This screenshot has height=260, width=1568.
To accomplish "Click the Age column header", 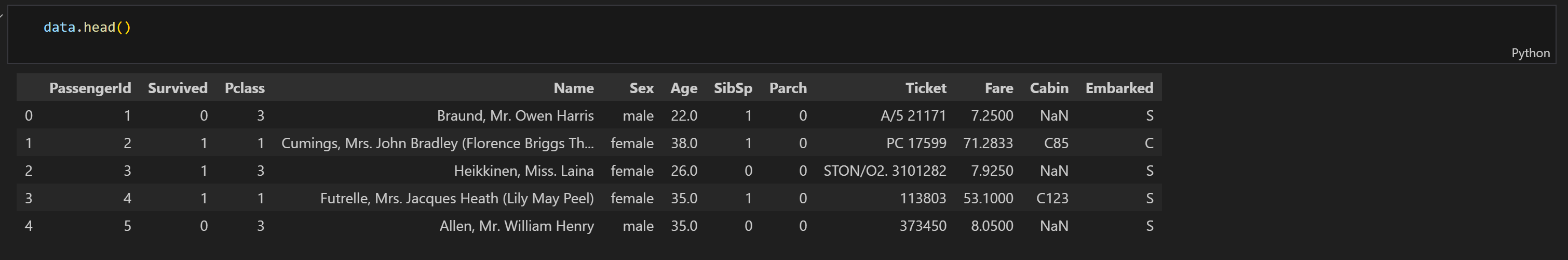I will click(684, 88).
